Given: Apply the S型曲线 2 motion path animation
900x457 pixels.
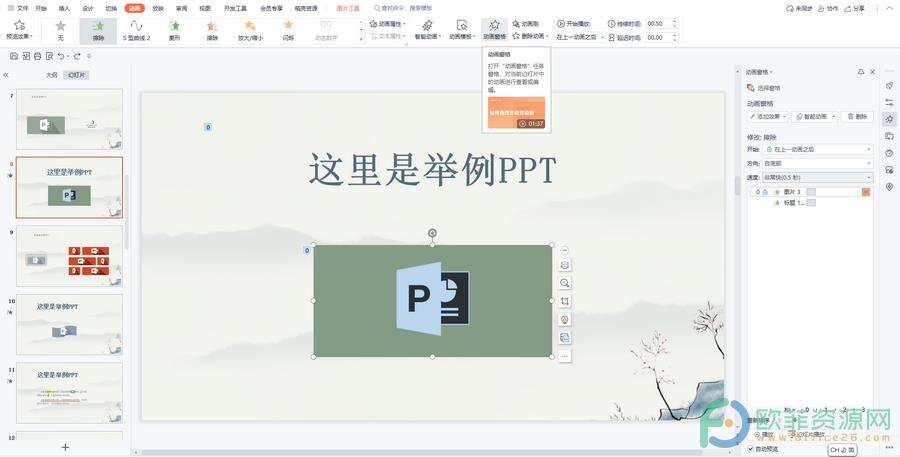Looking at the screenshot, I should pos(136,30).
